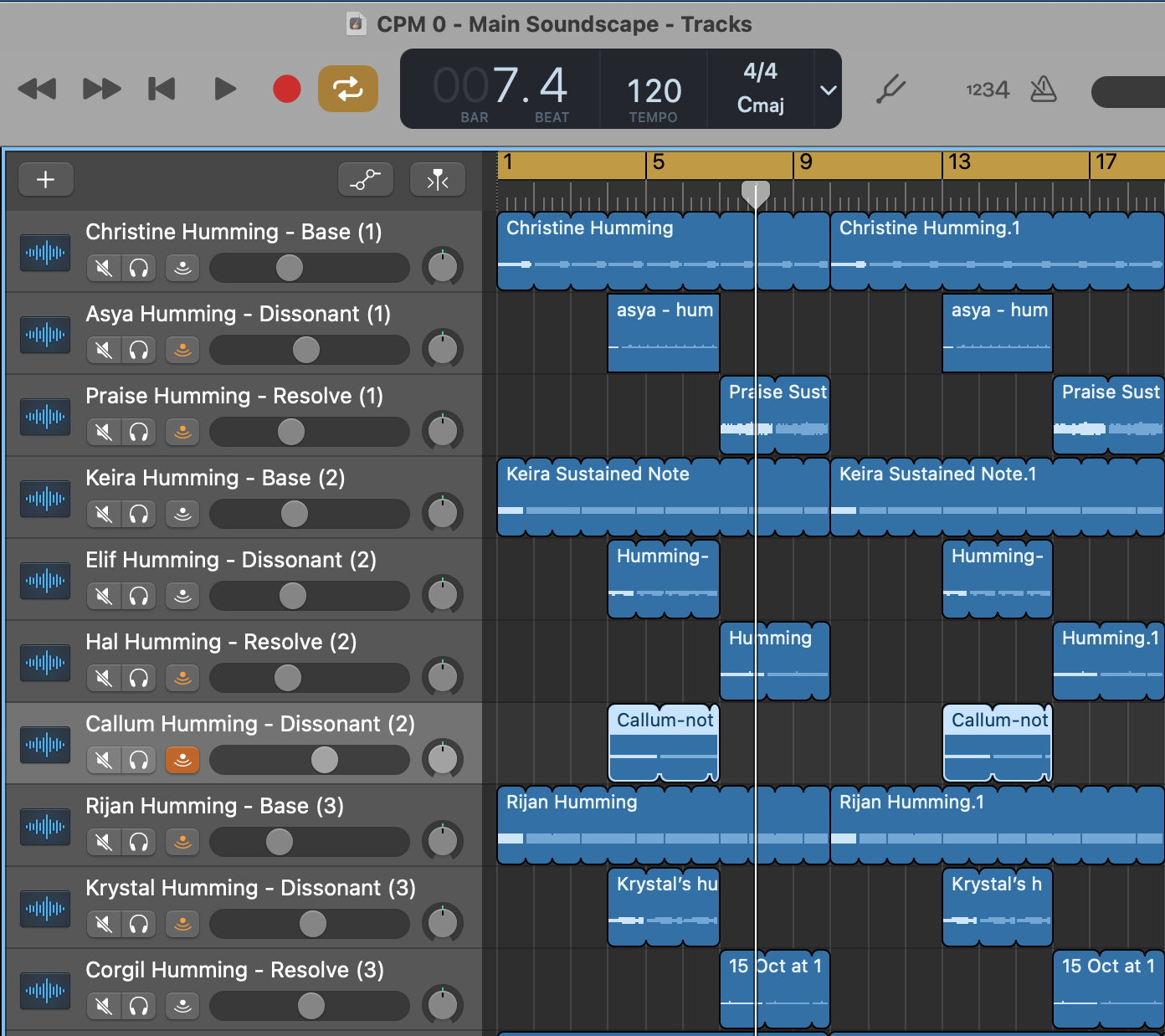Toggle input monitoring on Asya Humming track

(x=182, y=350)
